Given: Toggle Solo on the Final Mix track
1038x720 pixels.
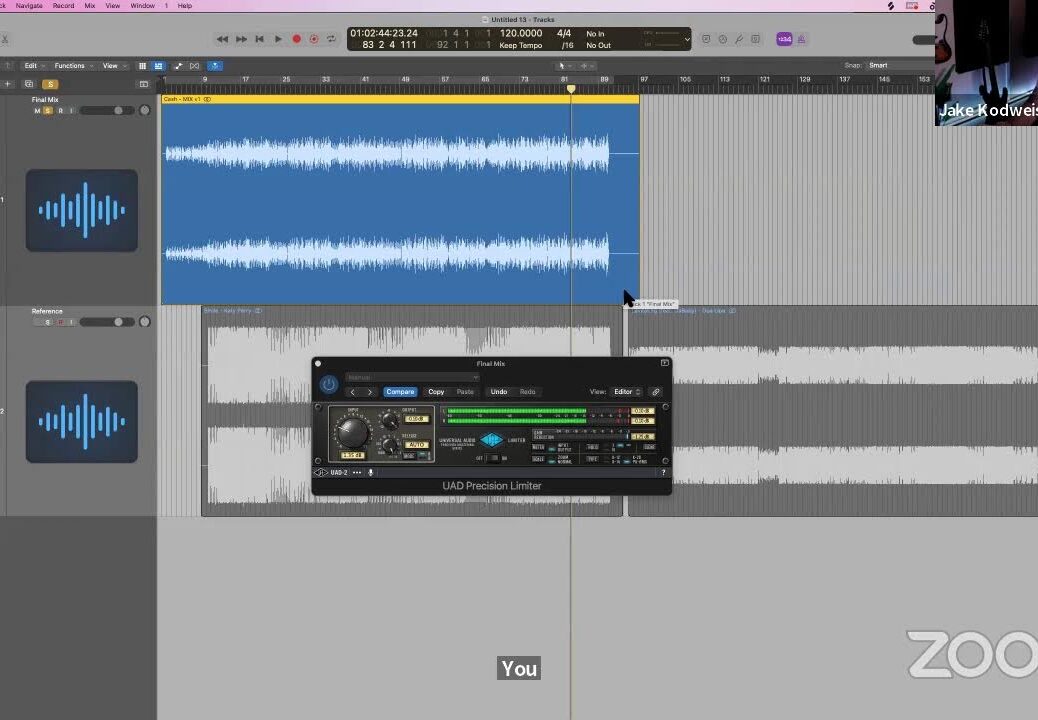Looking at the screenshot, I should pyautogui.click(x=48, y=111).
